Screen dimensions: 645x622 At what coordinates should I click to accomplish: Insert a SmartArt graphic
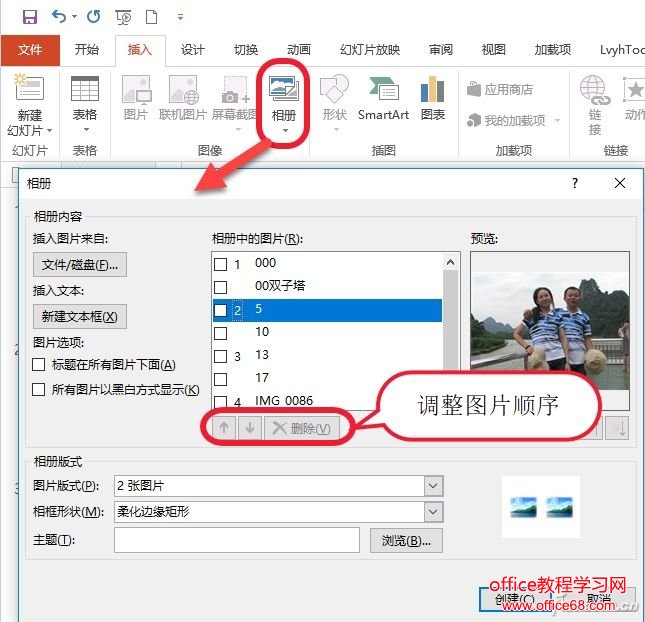[383, 92]
